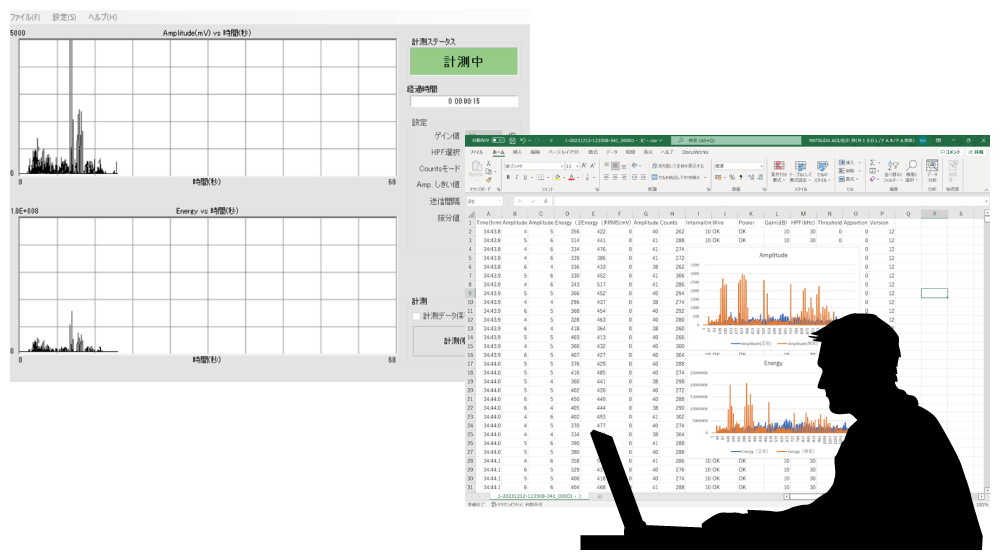Viewport: 1000px width, 560px height.
Task: Decrease font size with smaller A icon
Action: (593, 166)
